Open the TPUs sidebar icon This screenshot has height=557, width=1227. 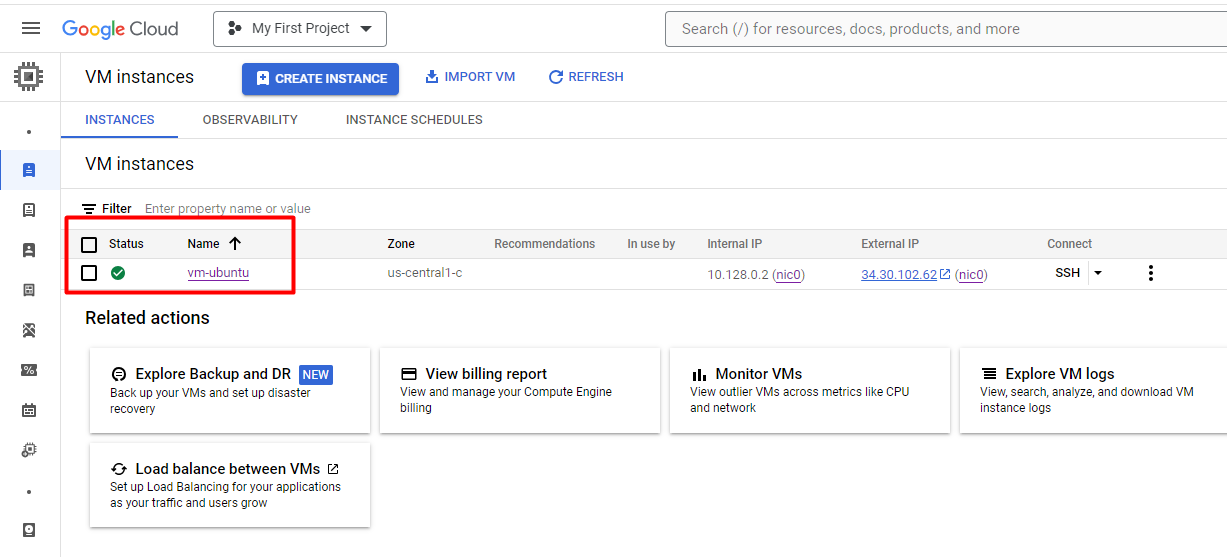point(29,330)
